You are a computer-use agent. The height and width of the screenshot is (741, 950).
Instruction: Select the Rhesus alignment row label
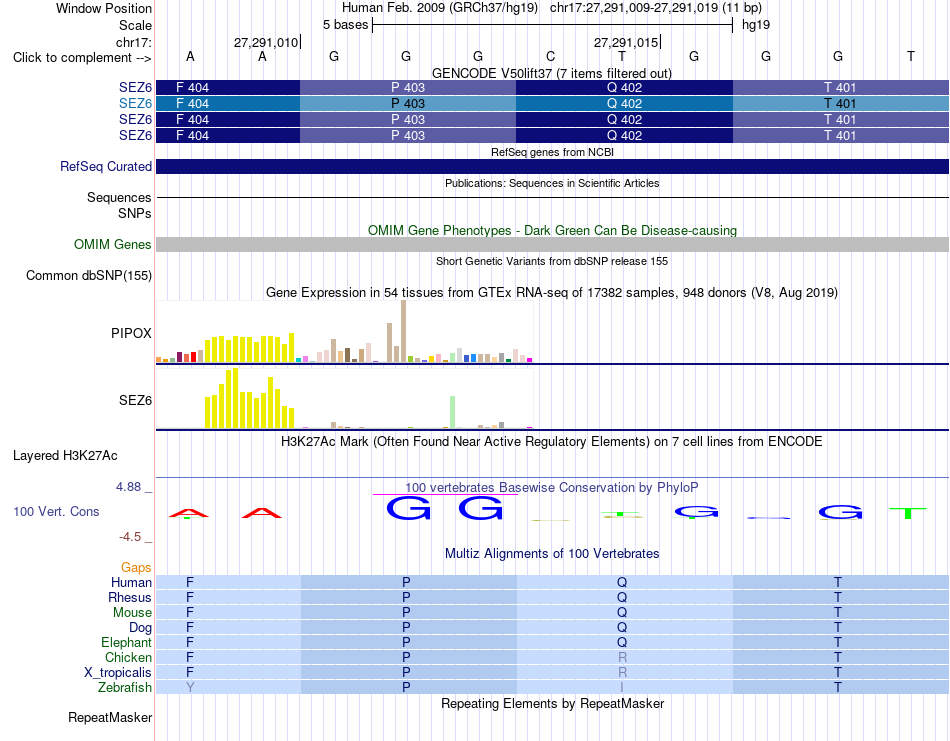click(x=130, y=597)
